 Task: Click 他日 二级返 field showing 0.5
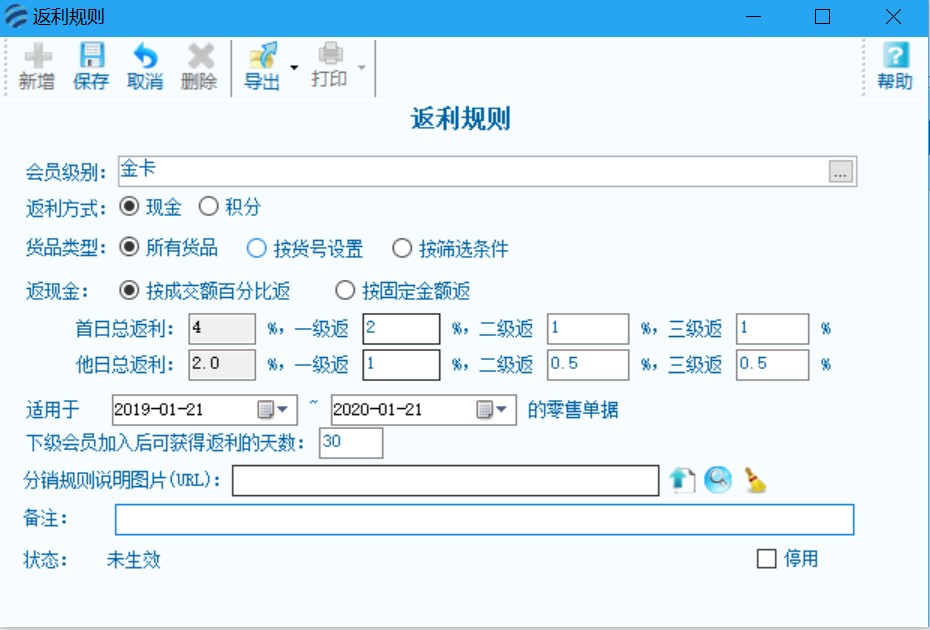(x=588, y=364)
